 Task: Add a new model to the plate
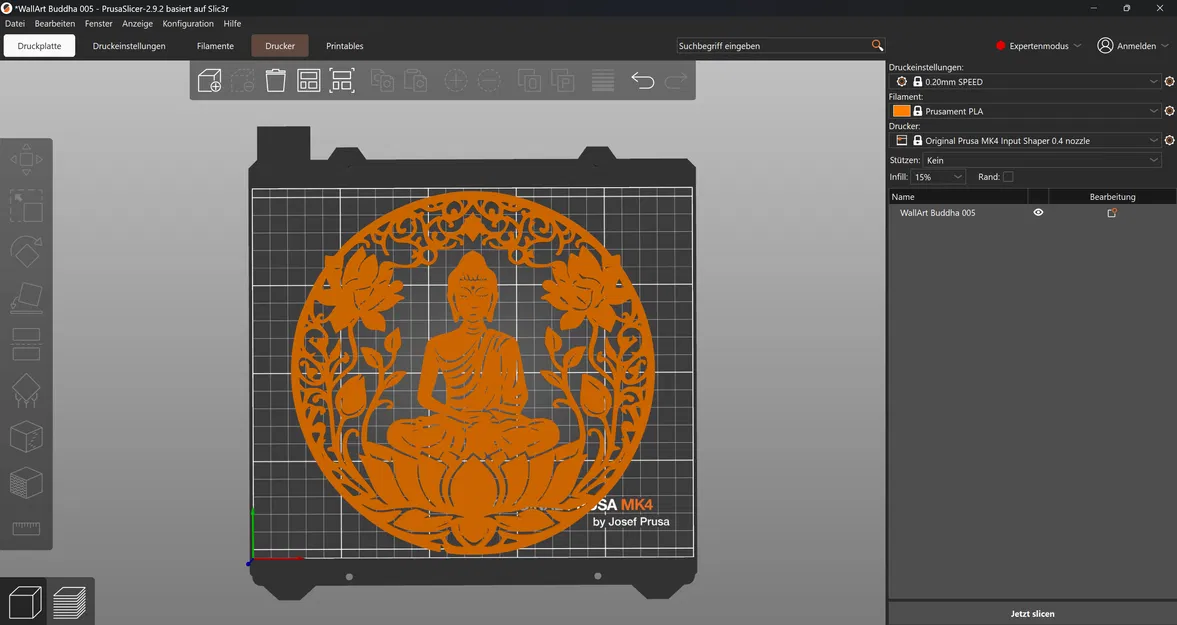[x=209, y=80]
